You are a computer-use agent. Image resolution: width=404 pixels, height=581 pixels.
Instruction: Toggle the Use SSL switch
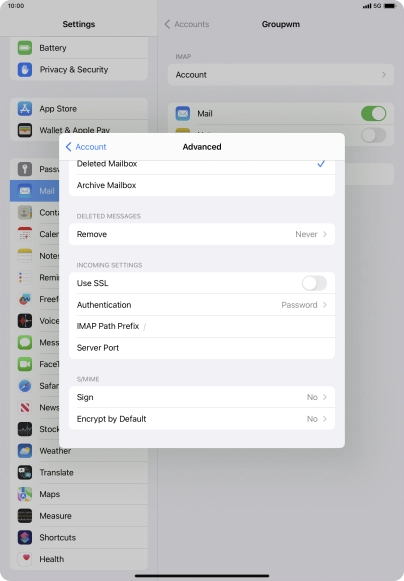pyautogui.click(x=314, y=283)
